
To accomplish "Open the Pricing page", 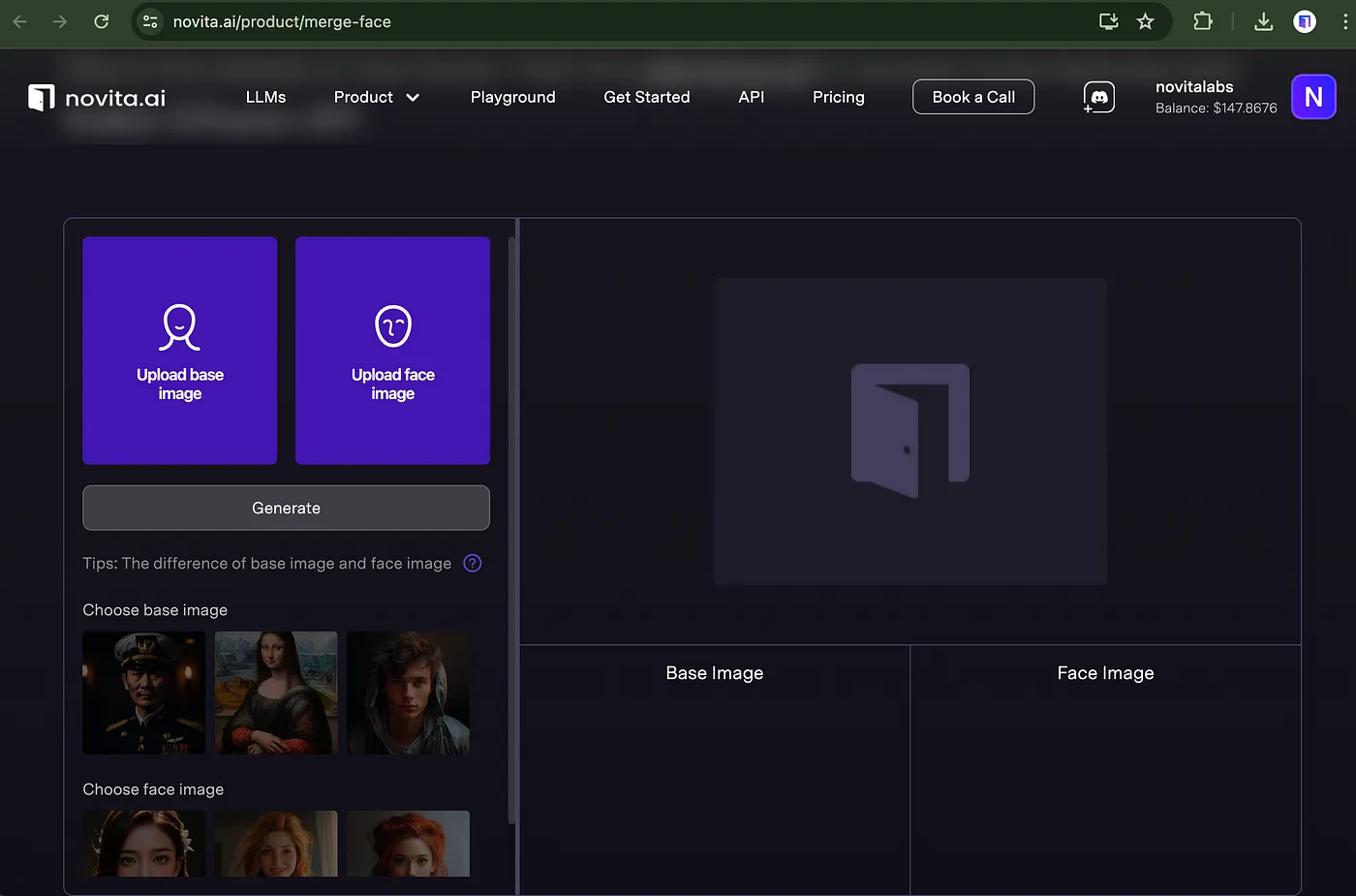I will pyautogui.click(x=838, y=97).
